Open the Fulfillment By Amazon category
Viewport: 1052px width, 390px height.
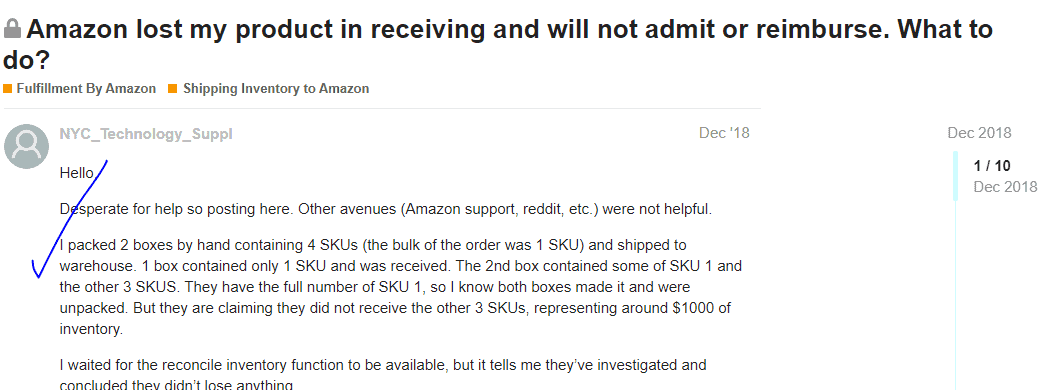tap(86, 89)
